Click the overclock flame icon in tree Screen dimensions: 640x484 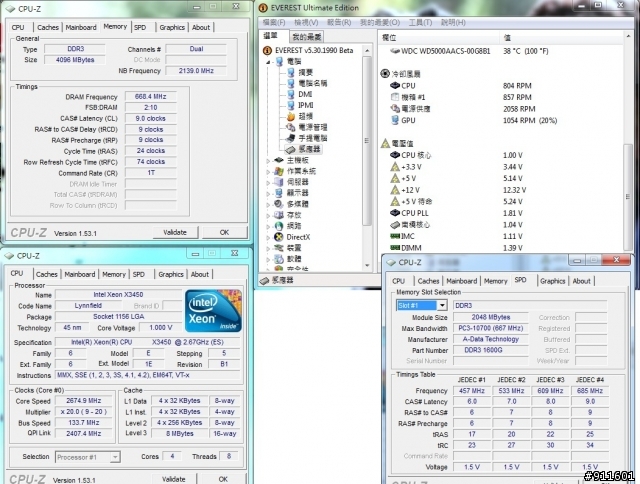(291, 116)
